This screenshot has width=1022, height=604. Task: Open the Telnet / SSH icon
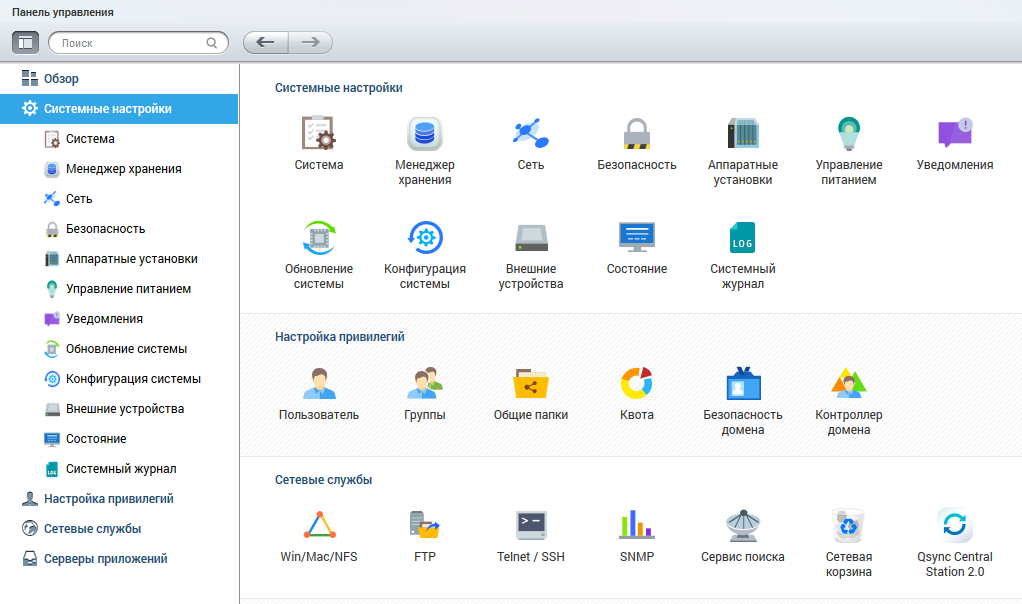(x=531, y=526)
